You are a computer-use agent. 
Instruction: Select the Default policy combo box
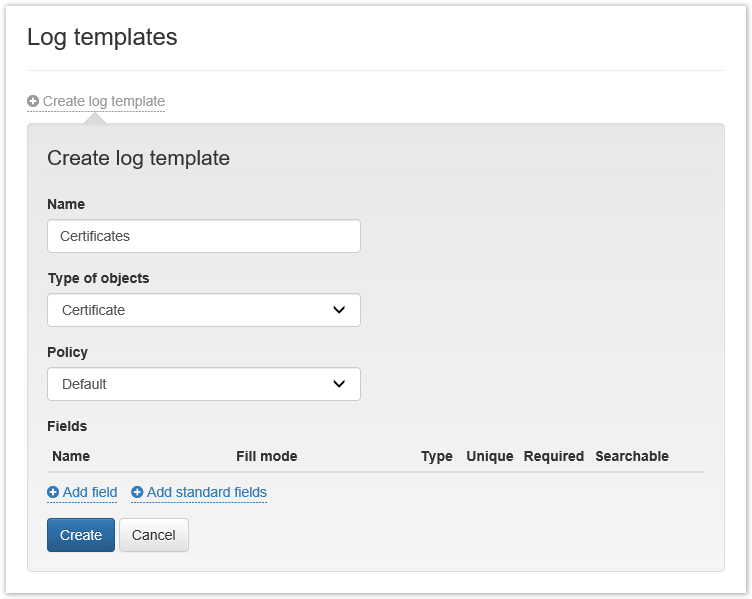[204, 384]
